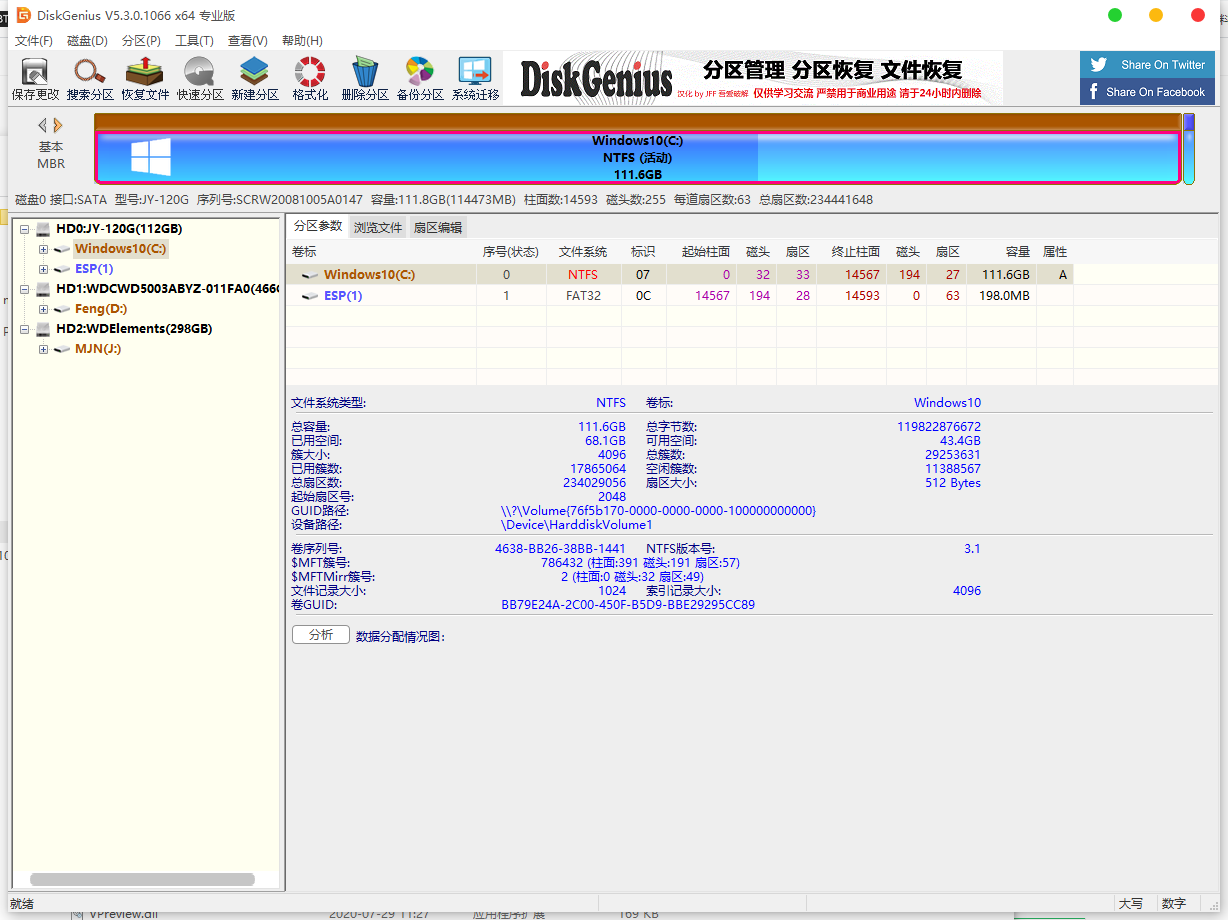Open the View (查看) menu
Screen dimensions: 1228x920
(x=247, y=41)
